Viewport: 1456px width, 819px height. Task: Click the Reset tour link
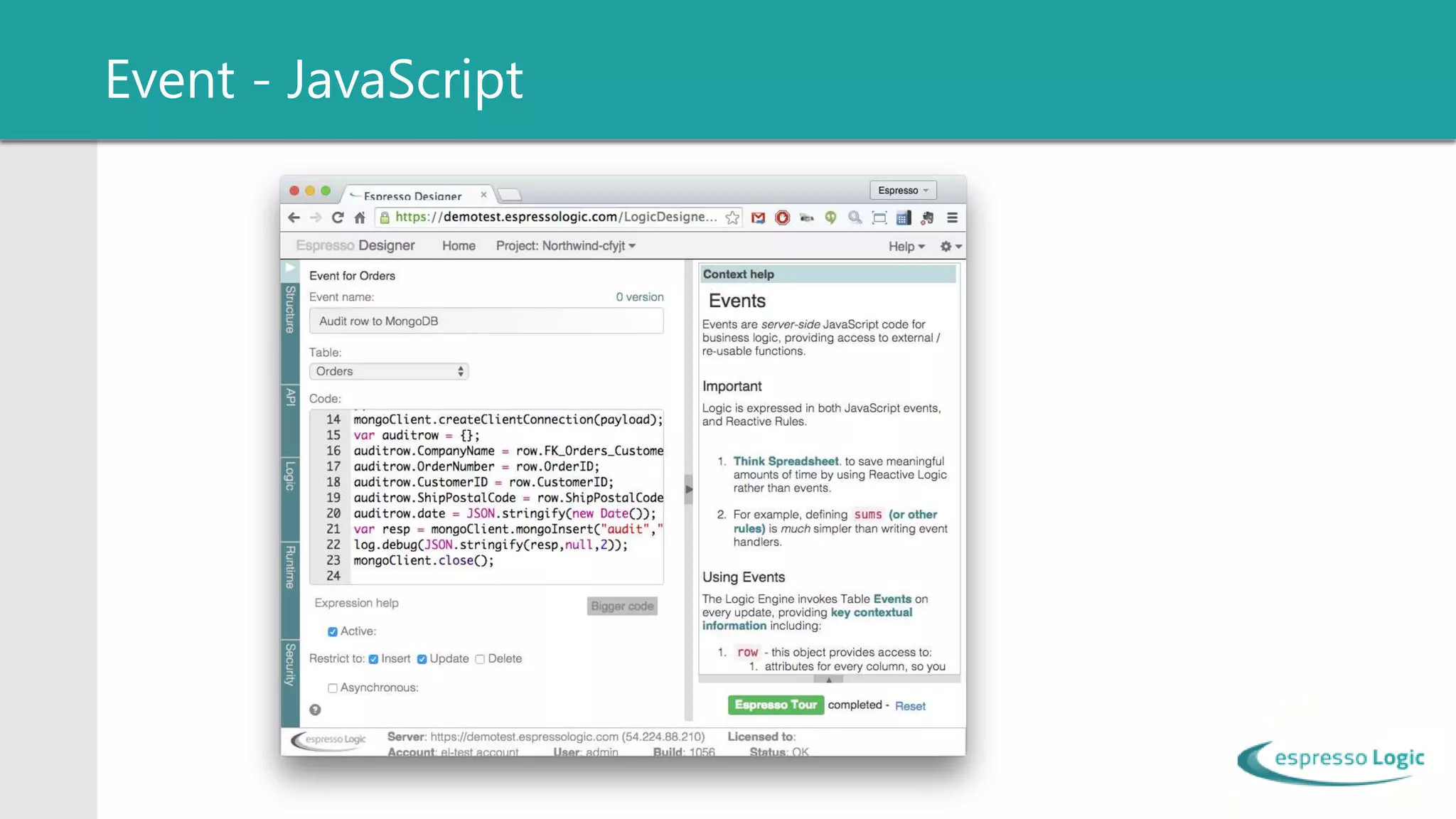pyautogui.click(x=910, y=706)
